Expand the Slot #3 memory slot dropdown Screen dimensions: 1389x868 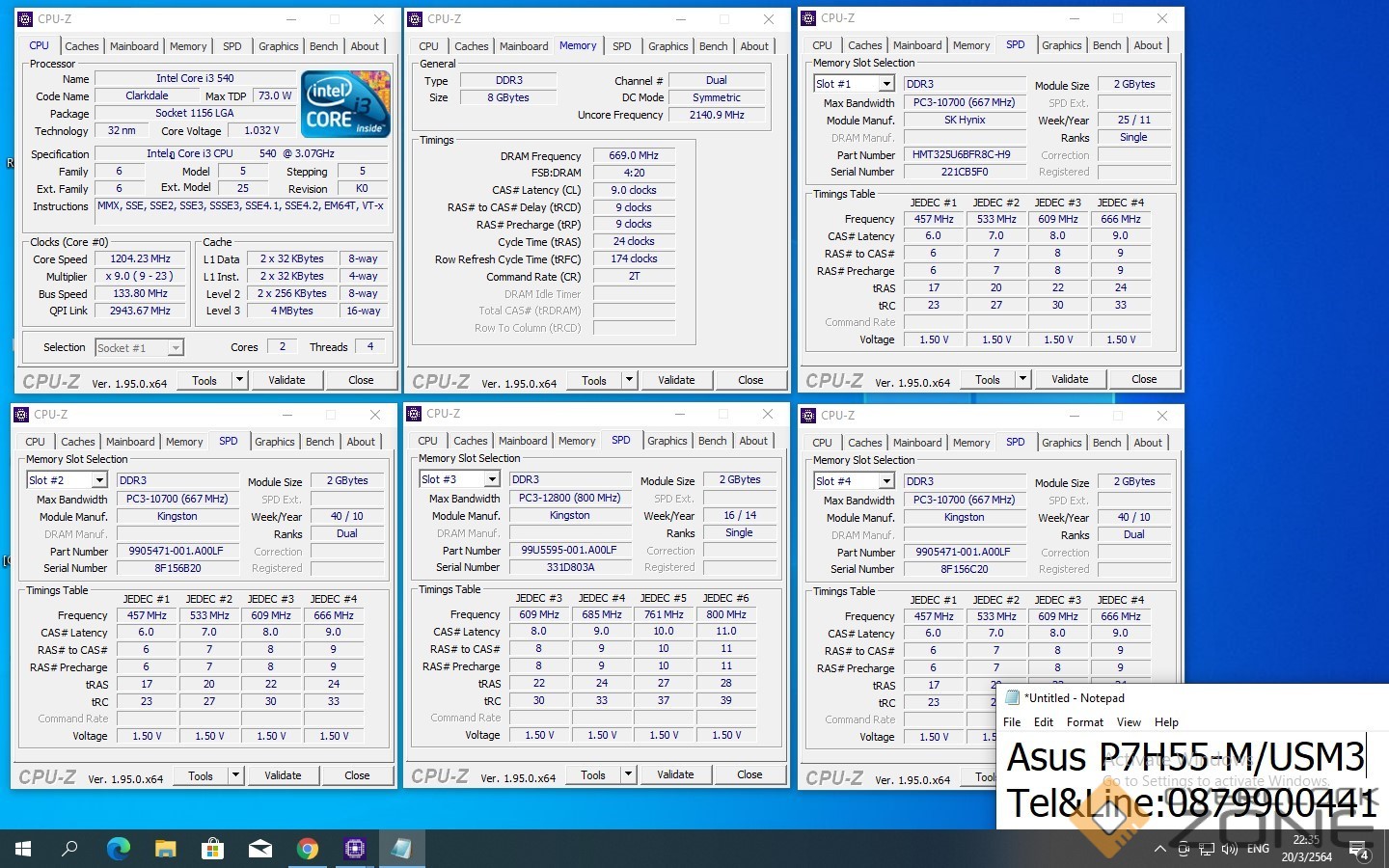491,479
